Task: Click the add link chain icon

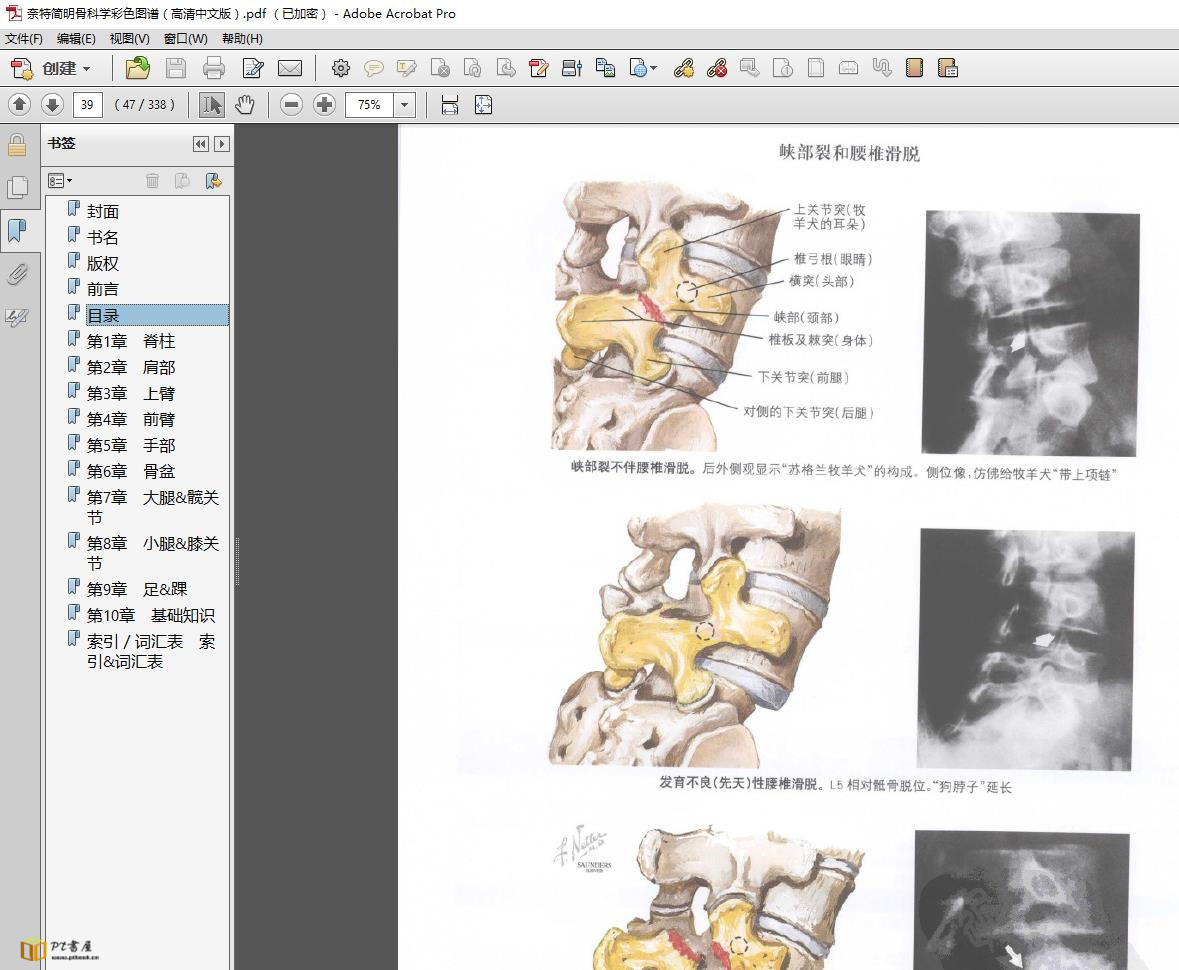Action: pos(683,68)
